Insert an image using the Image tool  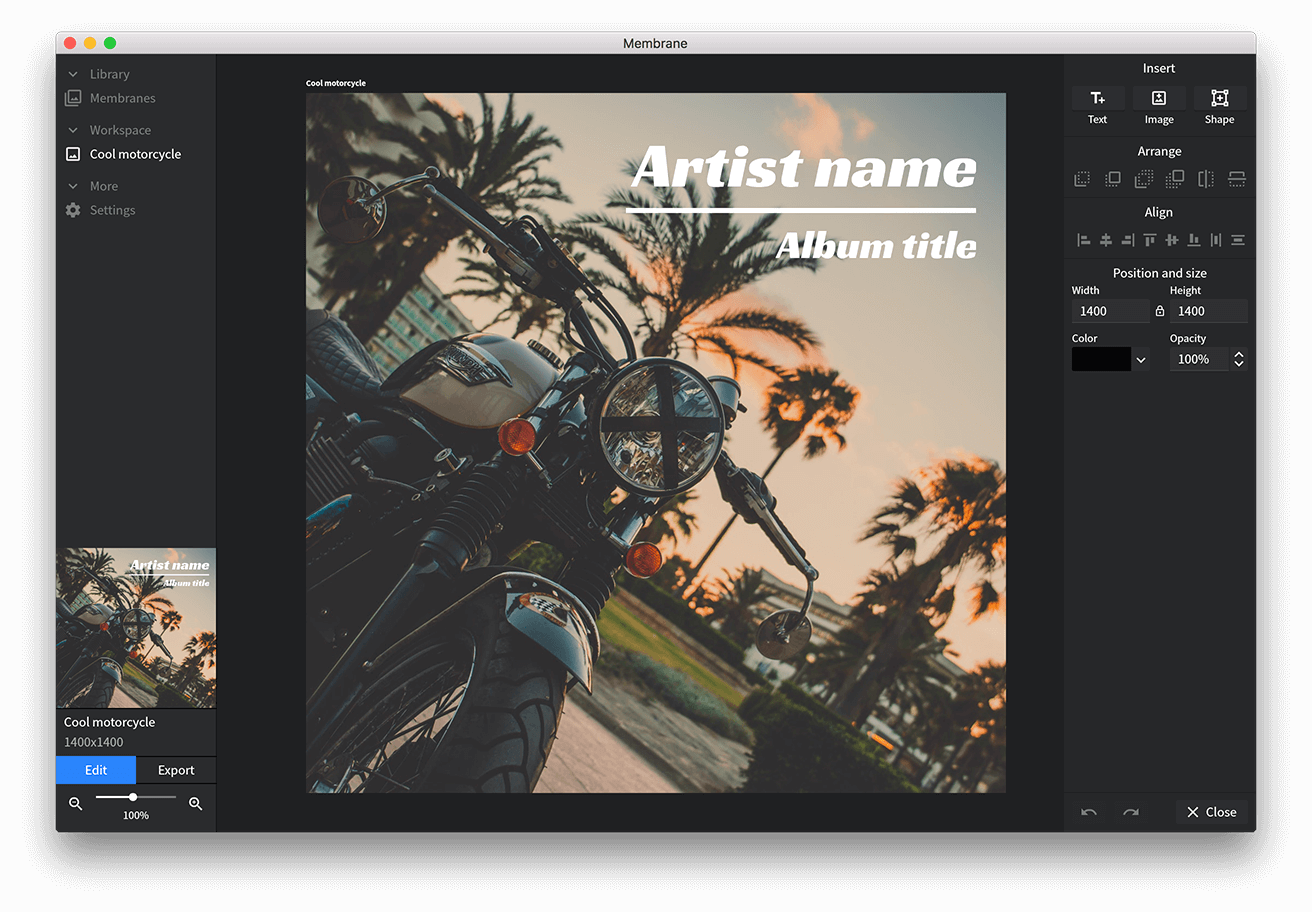(1159, 105)
